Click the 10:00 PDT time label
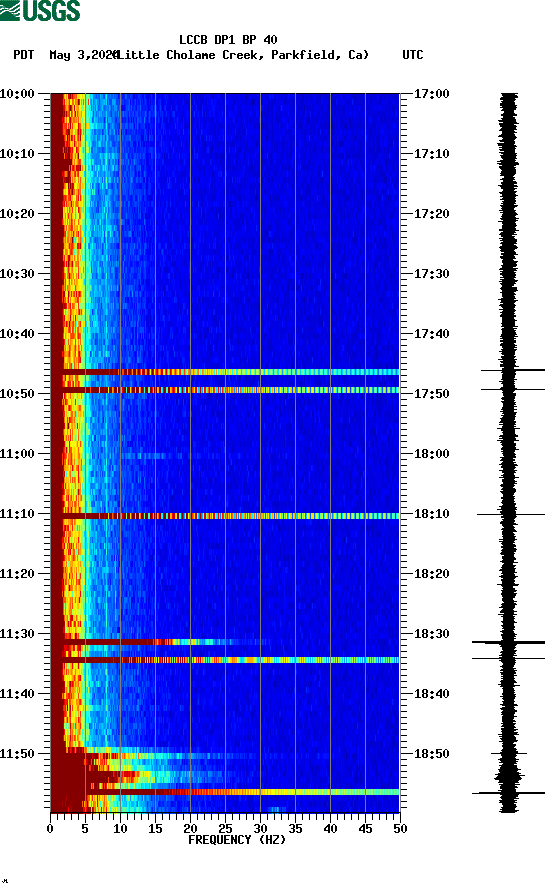The height and width of the screenshot is (892, 552). [17, 94]
